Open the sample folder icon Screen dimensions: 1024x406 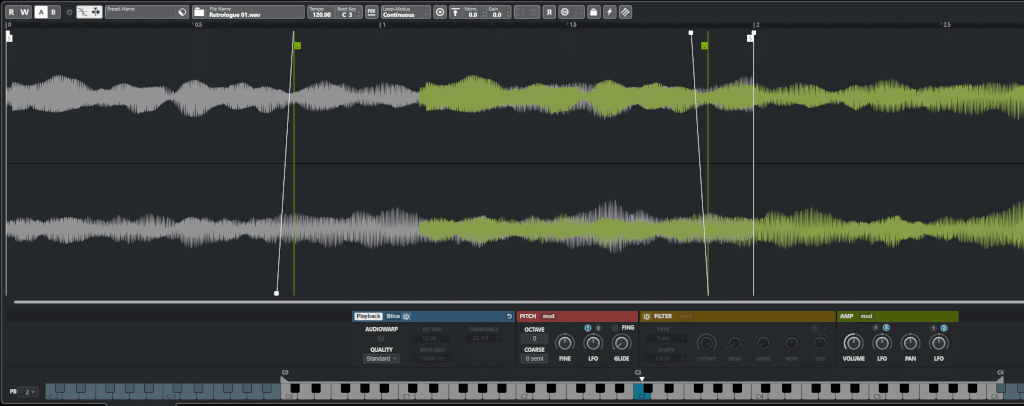point(199,12)
